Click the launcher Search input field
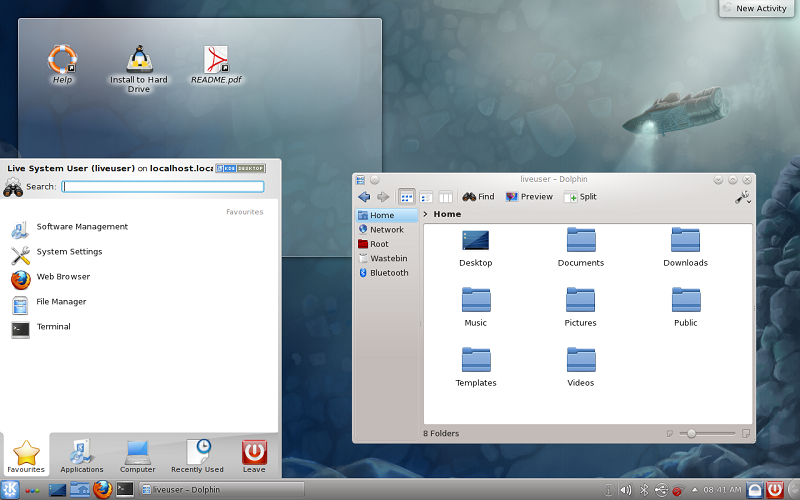The image size is (800, 500). coord(163,187)
